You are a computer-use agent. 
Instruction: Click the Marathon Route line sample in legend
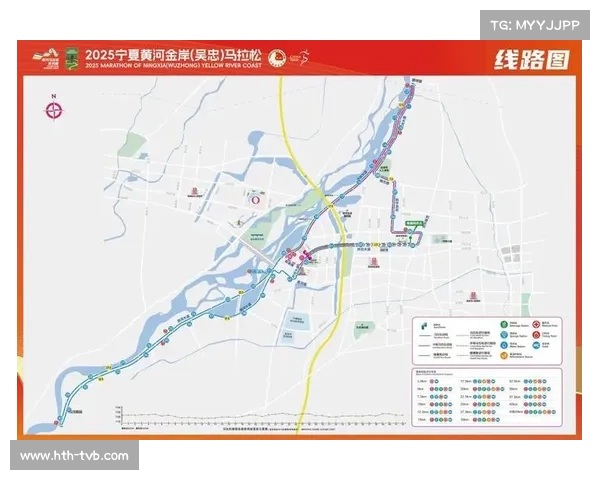(425, 336)
